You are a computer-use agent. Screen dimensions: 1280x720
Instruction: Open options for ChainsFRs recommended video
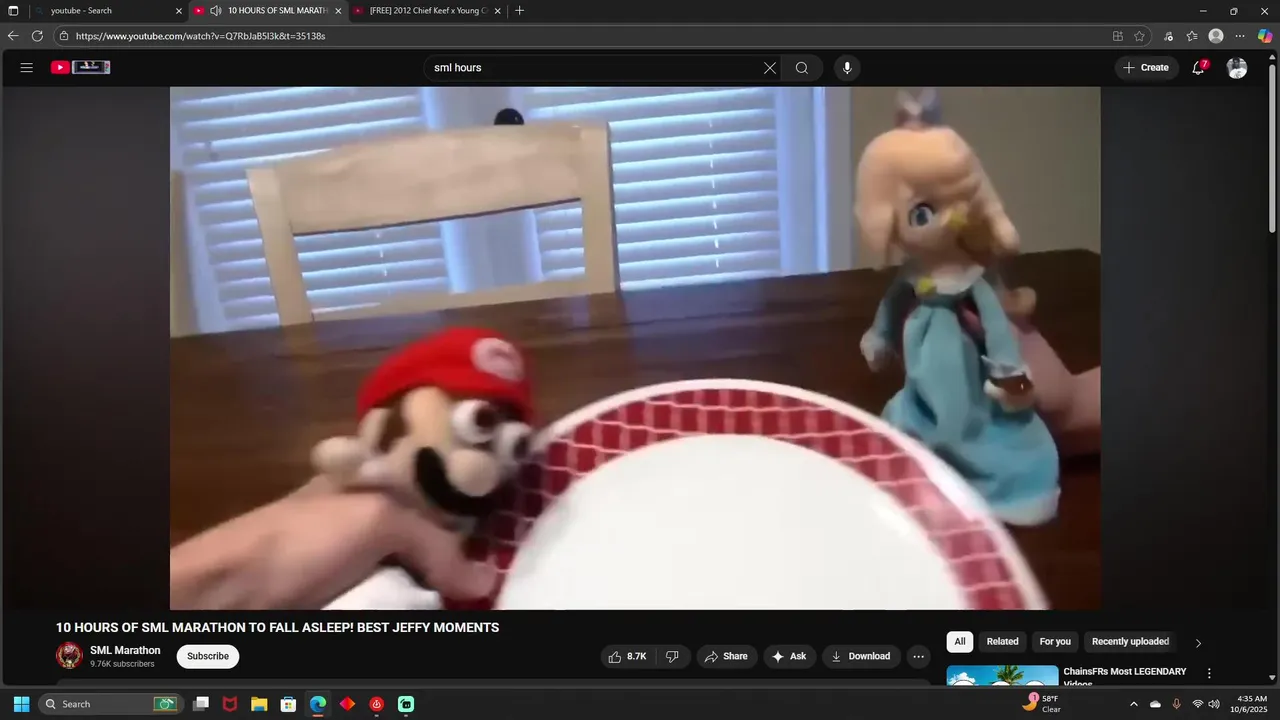1209,674
